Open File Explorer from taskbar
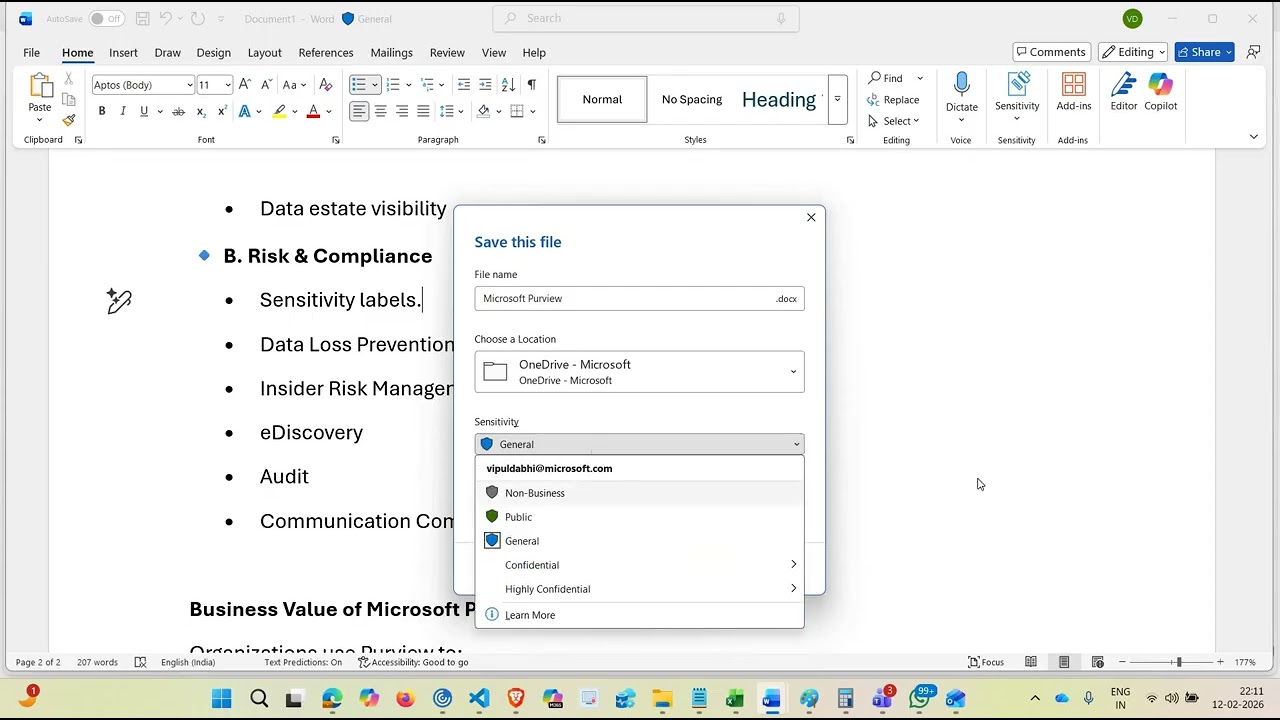This screenshot has height=720, width=1280. [x=662, y=698]
